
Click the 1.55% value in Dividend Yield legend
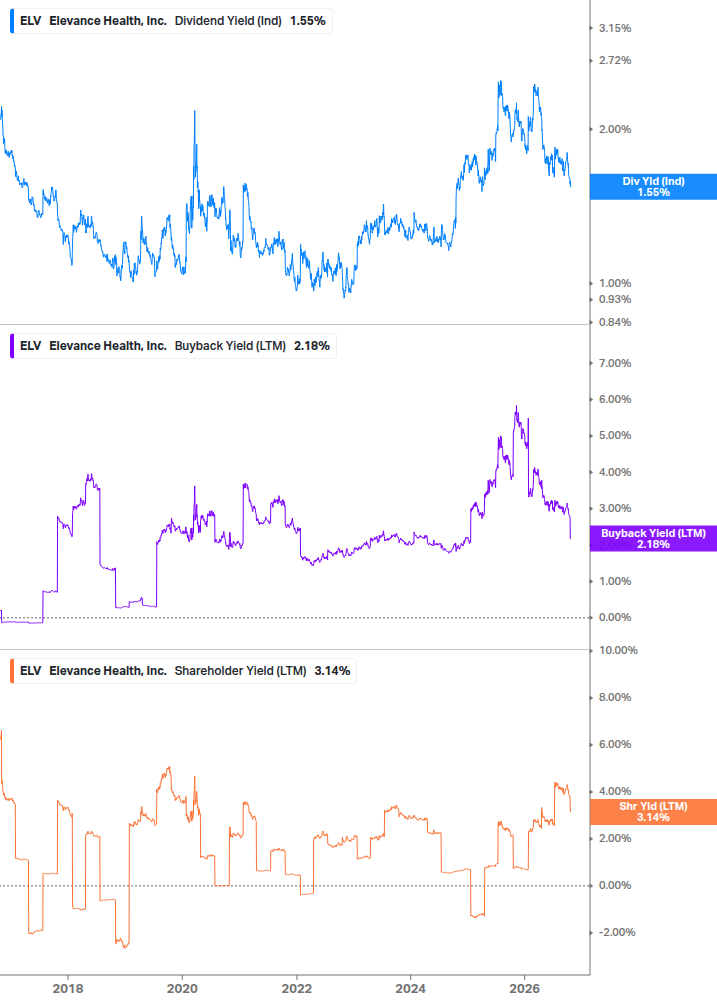tap(308, 21)
